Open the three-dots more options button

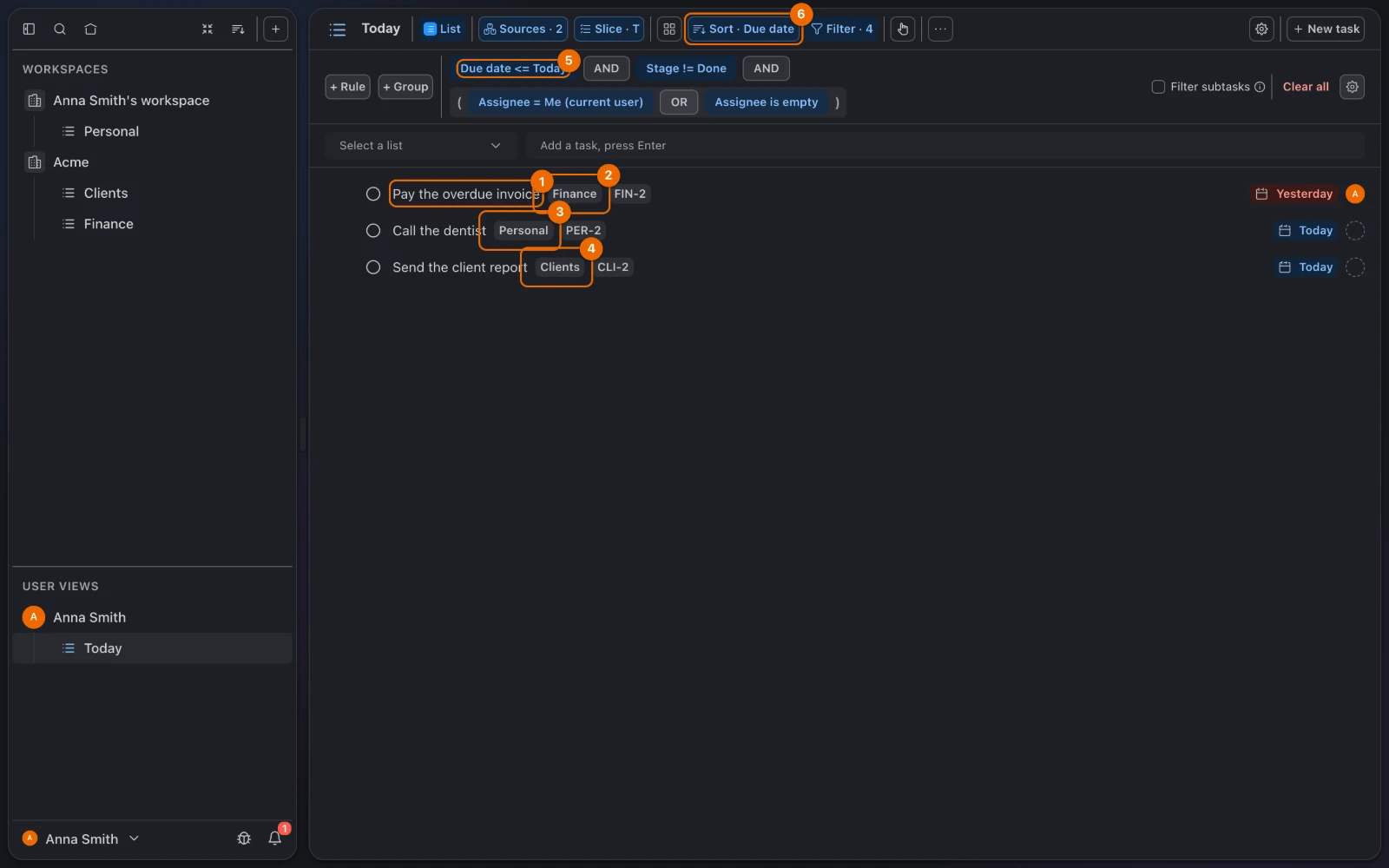[940, 29]
